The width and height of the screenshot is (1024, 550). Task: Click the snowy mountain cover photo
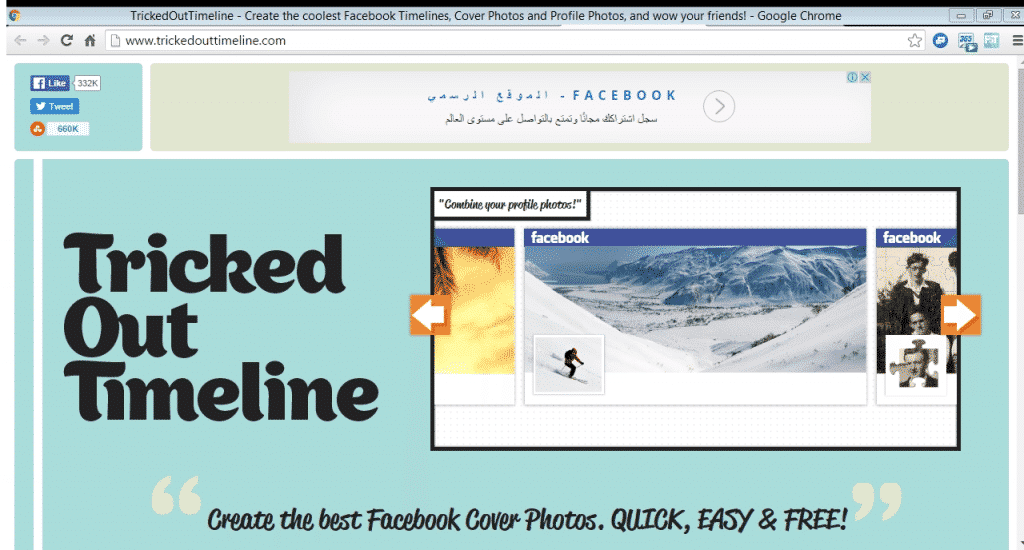coord(695,308)
